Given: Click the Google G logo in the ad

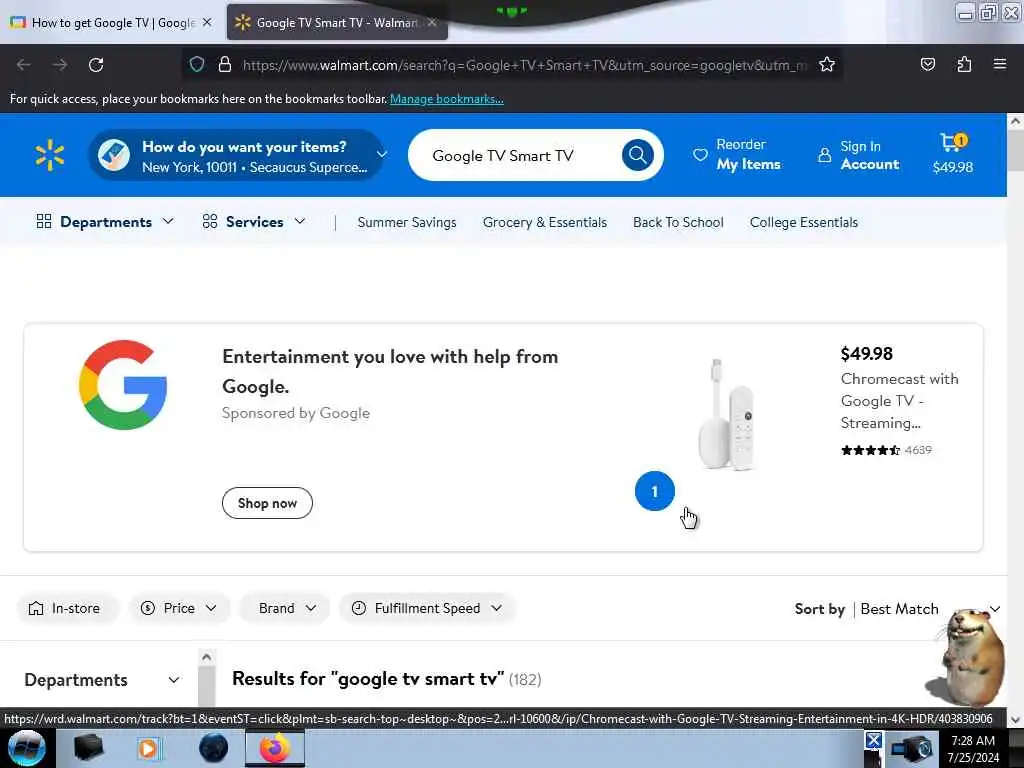Looking at the screenshot, I should [x=123, y=385].
